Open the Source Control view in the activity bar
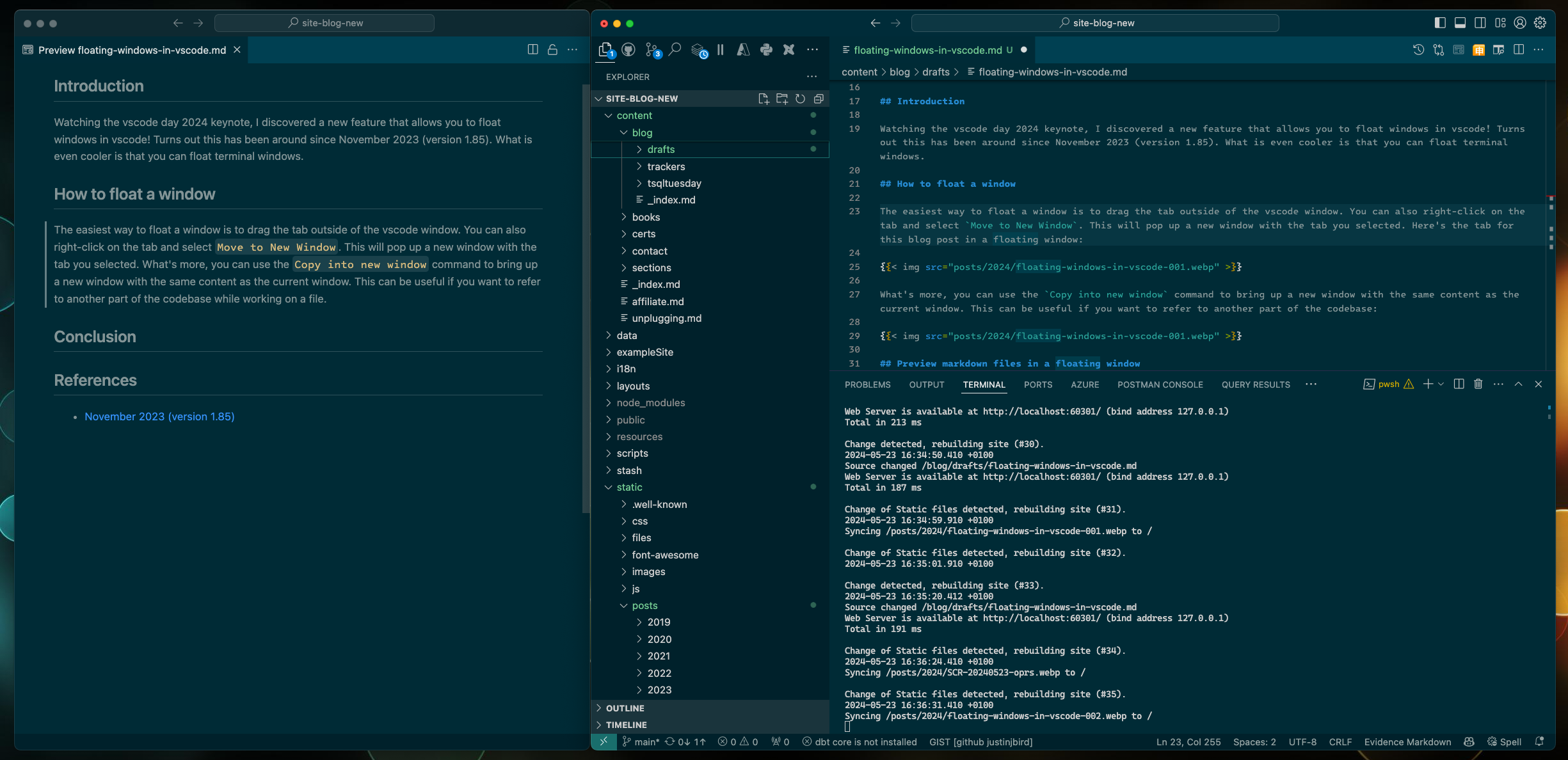The width and height of the screenshot is (1568, 760). (652, 49)
